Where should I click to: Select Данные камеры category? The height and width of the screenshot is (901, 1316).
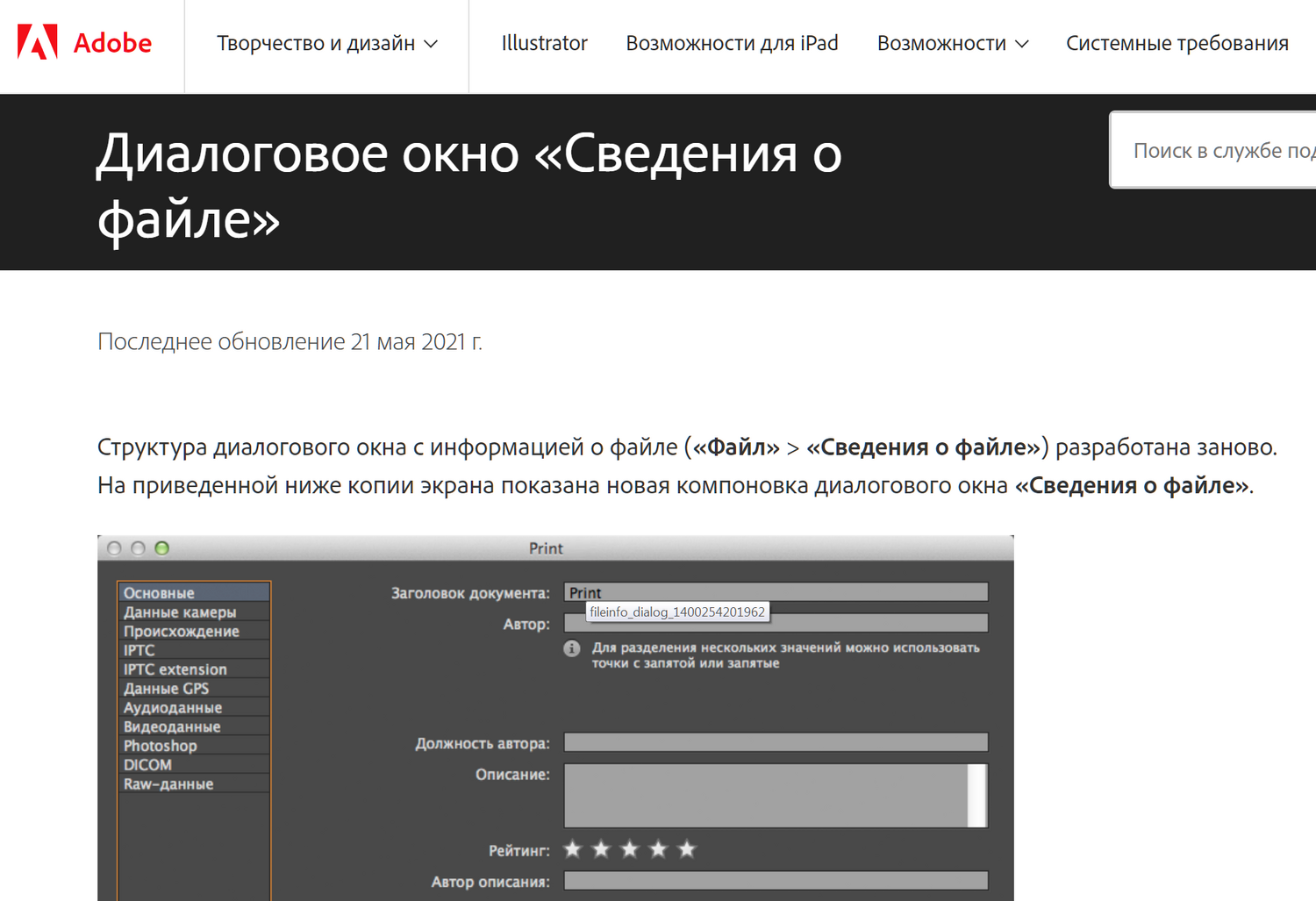click(194, 612)
